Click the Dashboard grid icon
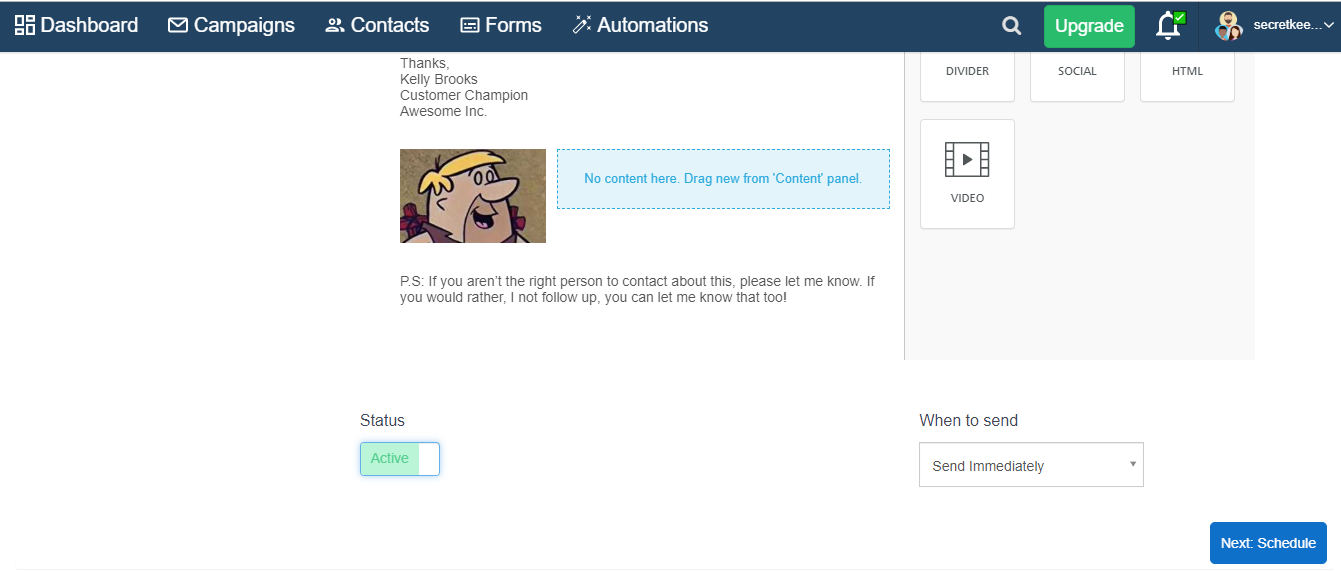This screenshot has height=572, width=1341. [x=25, y=25]
